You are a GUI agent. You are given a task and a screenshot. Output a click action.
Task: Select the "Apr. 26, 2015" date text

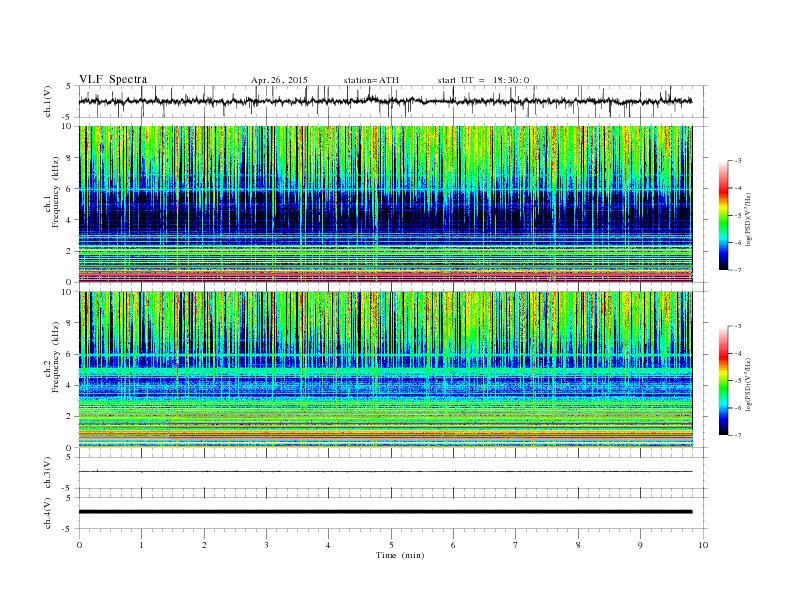click(x=279, y=80)
